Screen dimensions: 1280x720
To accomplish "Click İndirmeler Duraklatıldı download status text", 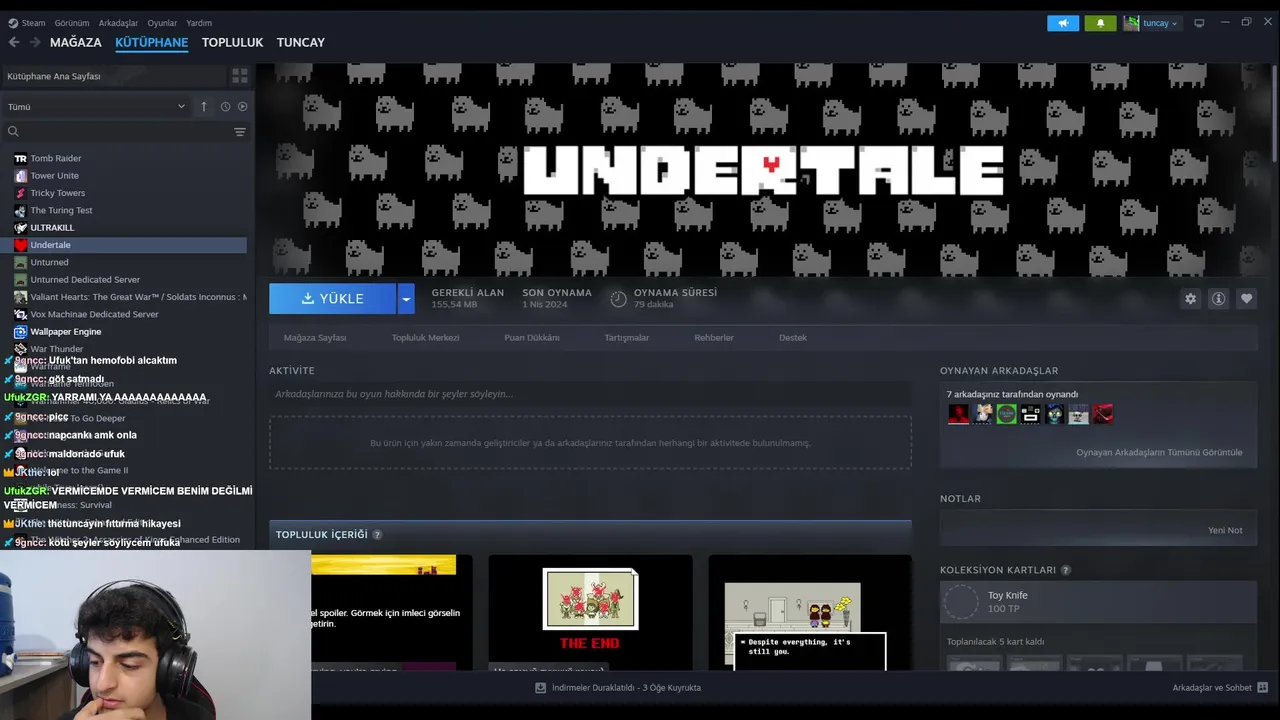I will (626, 688).
